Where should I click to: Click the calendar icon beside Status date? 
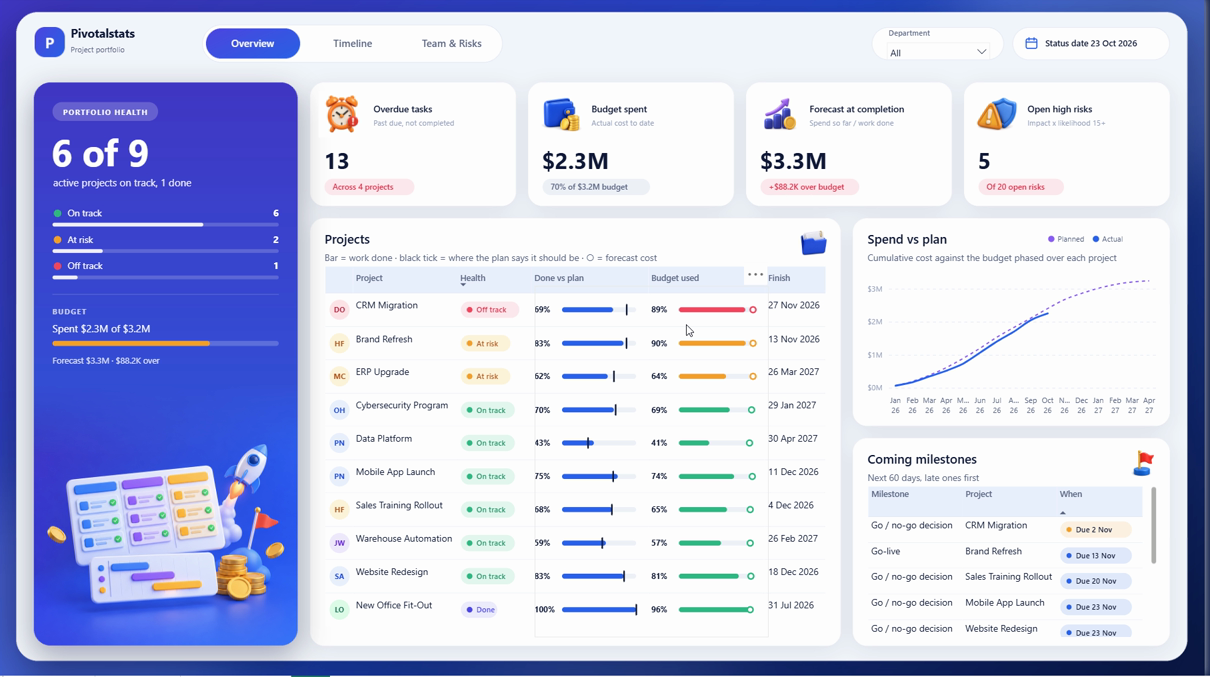1031,43
